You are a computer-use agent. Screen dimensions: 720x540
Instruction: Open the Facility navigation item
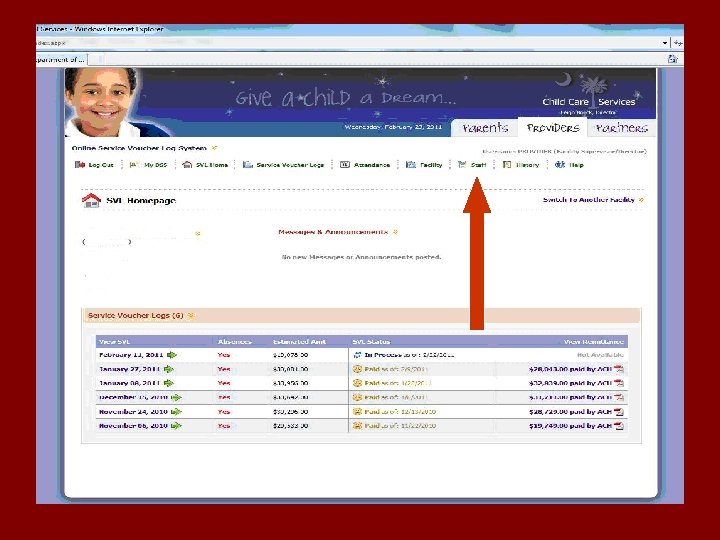(424, 165)
